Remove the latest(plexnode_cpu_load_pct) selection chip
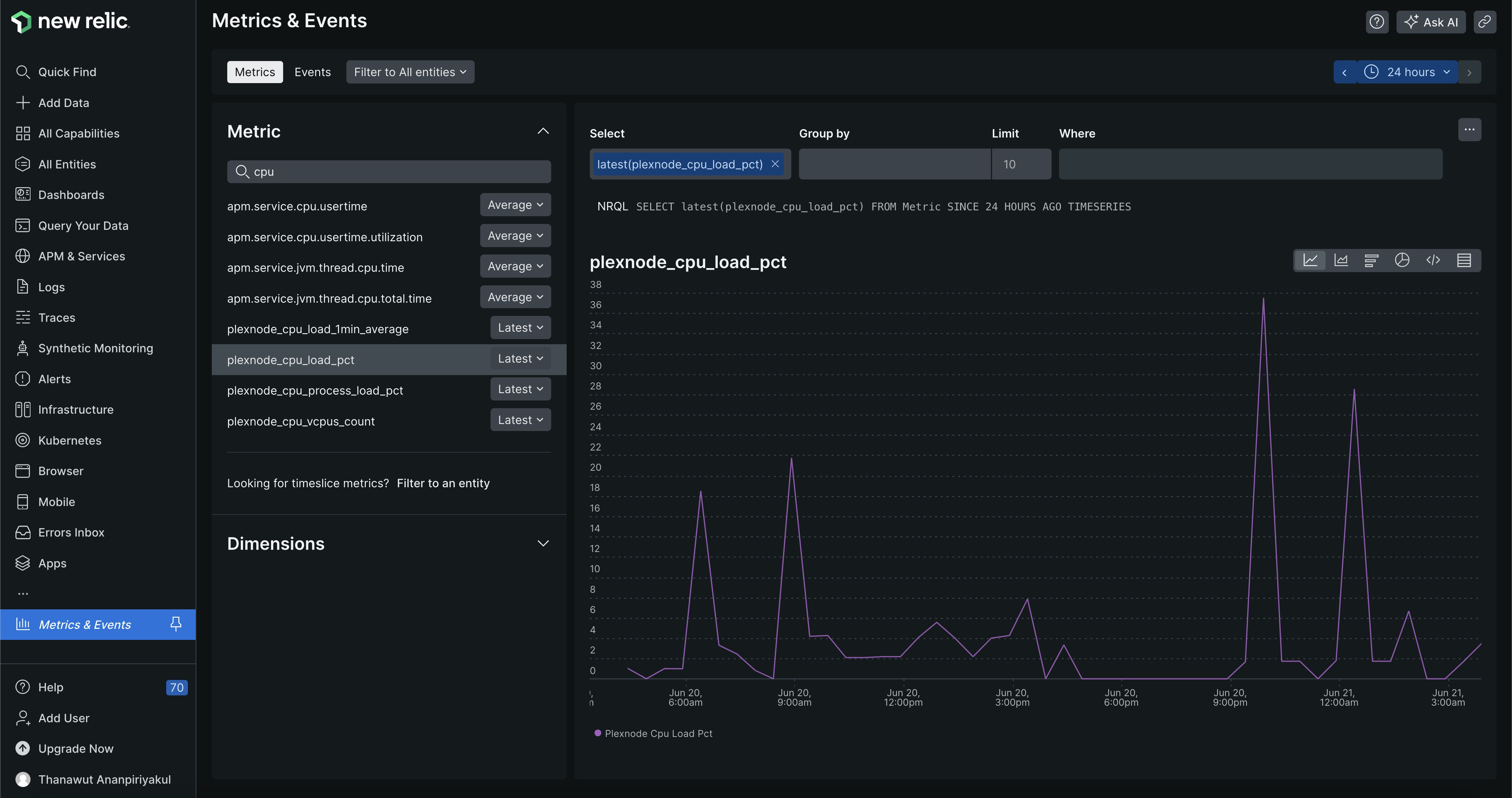The width and height of the screenshot is (1512, 798). [775, 164]
